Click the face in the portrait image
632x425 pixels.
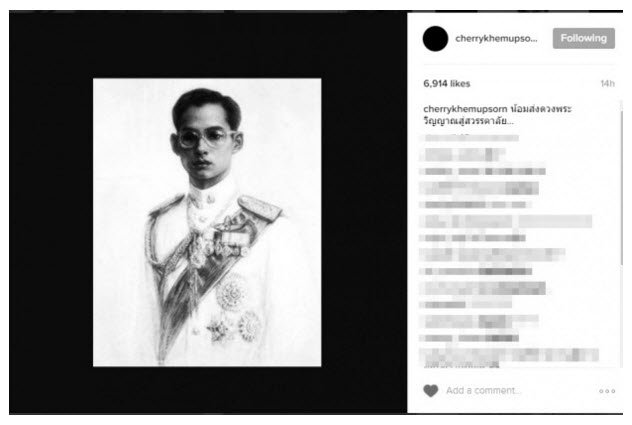pos(206,145)
